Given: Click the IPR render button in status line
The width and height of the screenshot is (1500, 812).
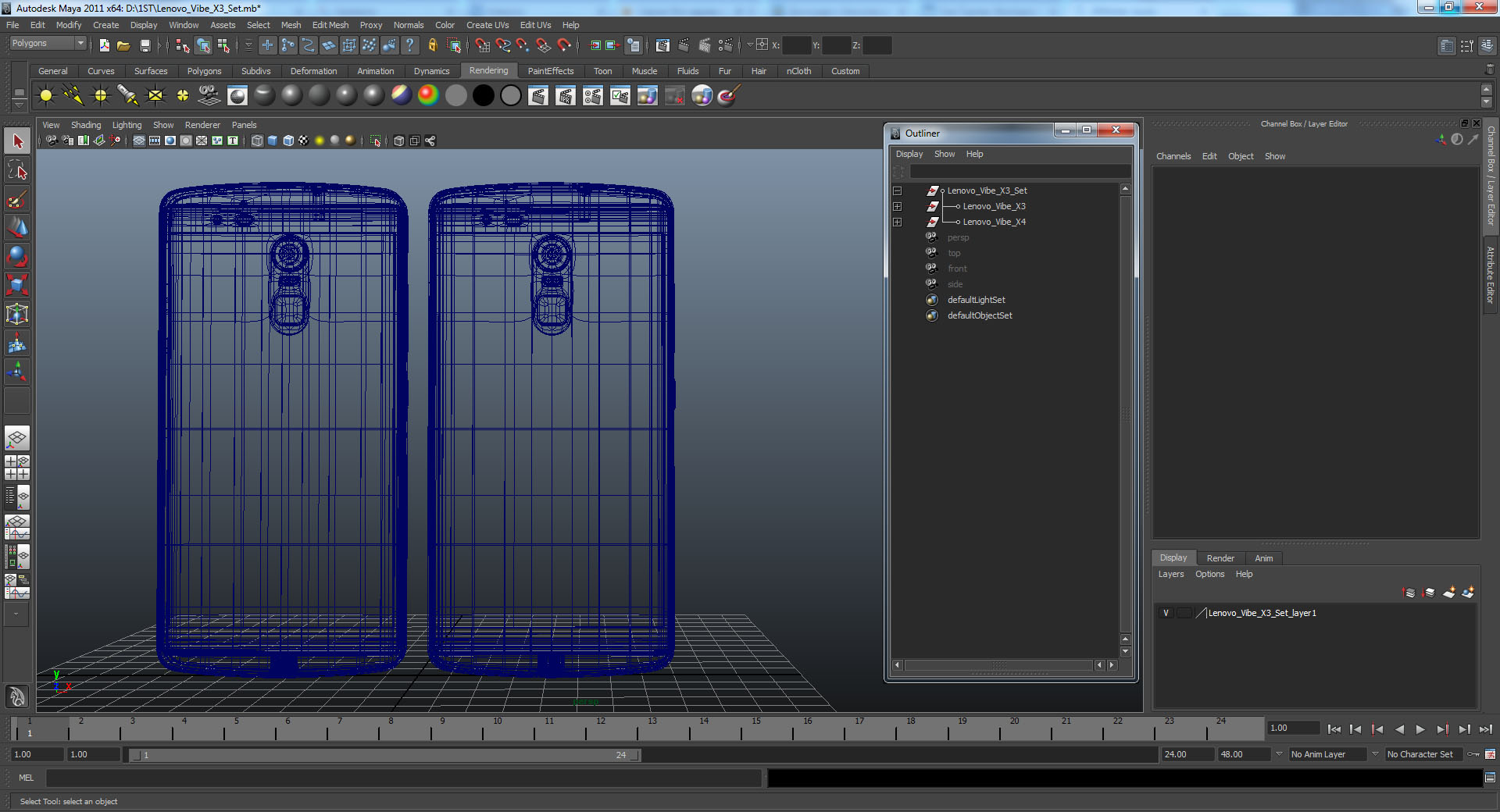Looking at the screenshot, I should 705,45.
